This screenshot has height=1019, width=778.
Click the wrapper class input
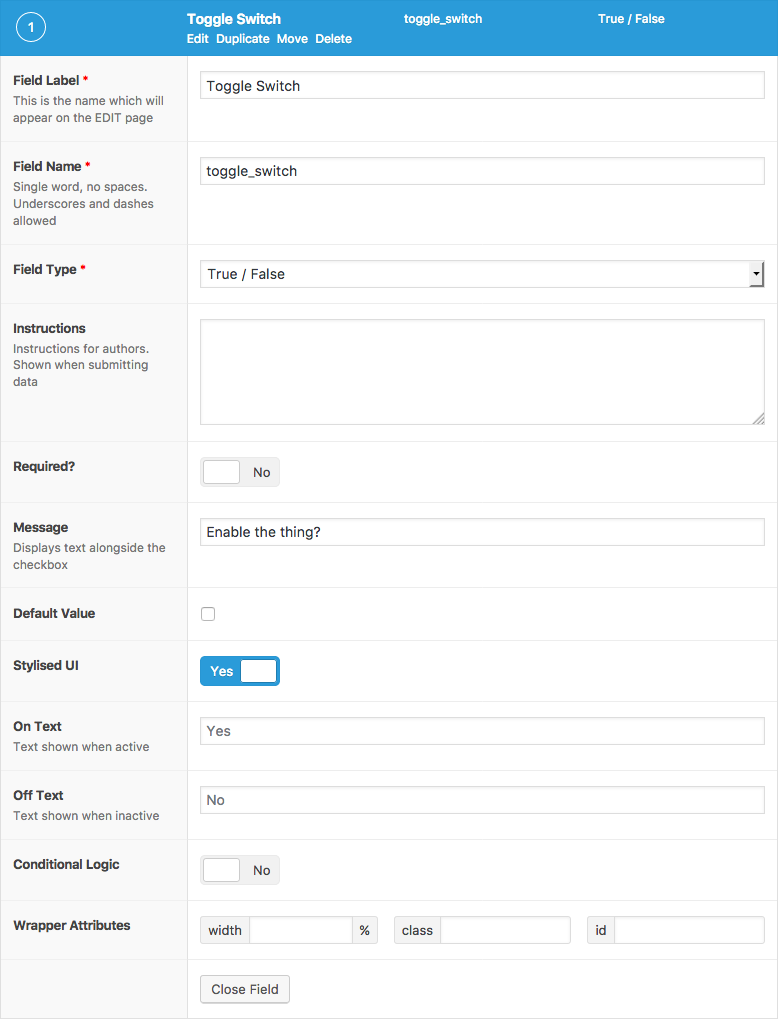coord(505,930)
